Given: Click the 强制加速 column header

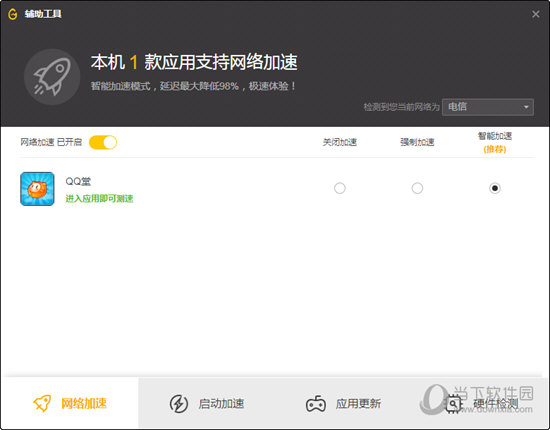Looking at the screenshot, I should coord(417,142).
